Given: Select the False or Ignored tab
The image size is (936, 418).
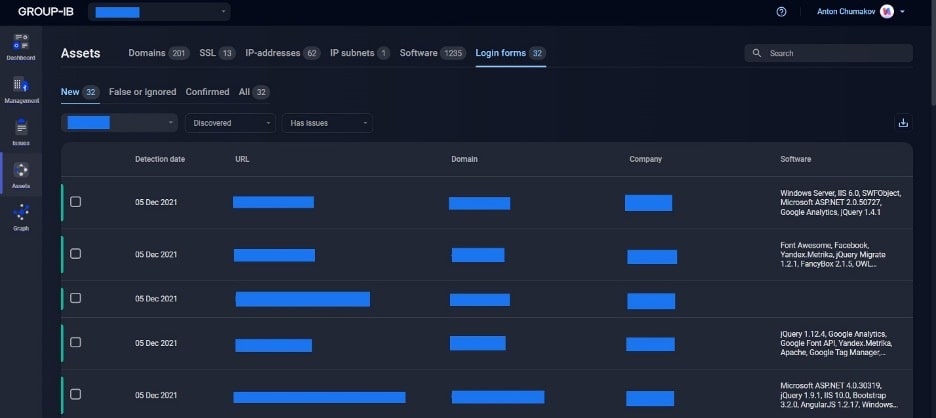Looking at the screenshot, I should click(142, 92).
